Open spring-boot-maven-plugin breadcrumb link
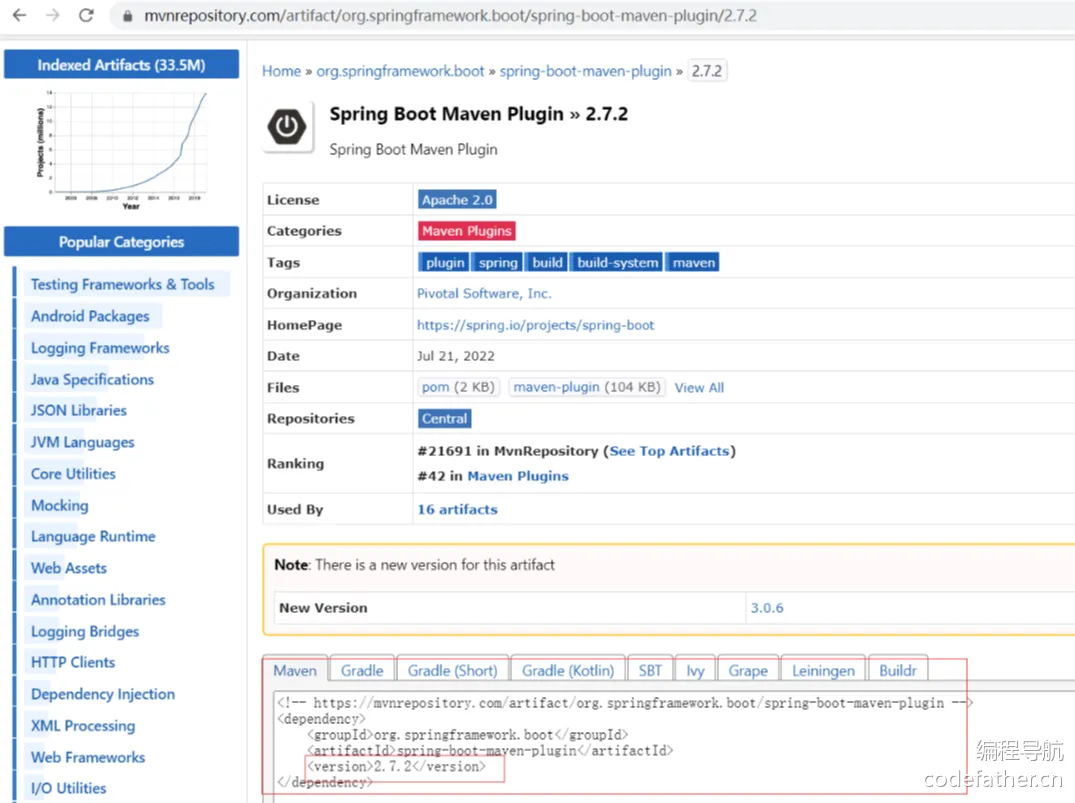Screen dimensions: 1075x803 tap(585, 71)
